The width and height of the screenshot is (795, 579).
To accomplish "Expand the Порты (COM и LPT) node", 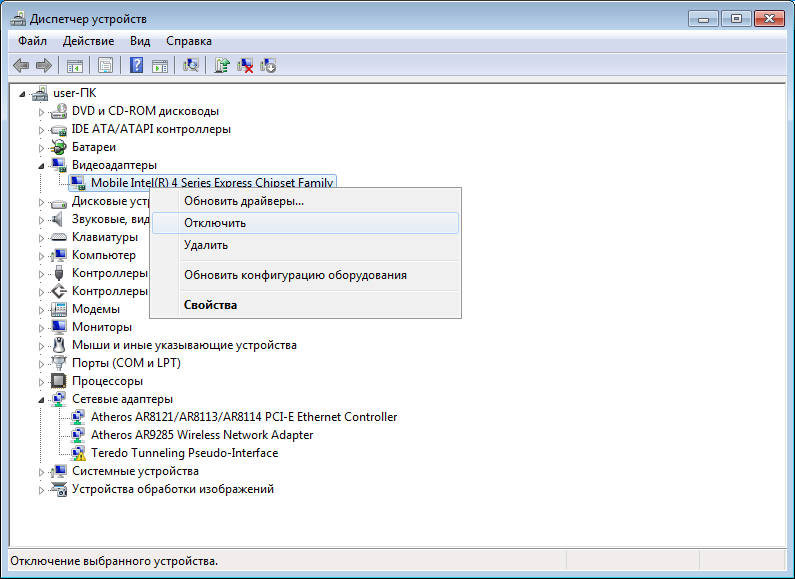I will pyautogui.click(x=42, y=364).
